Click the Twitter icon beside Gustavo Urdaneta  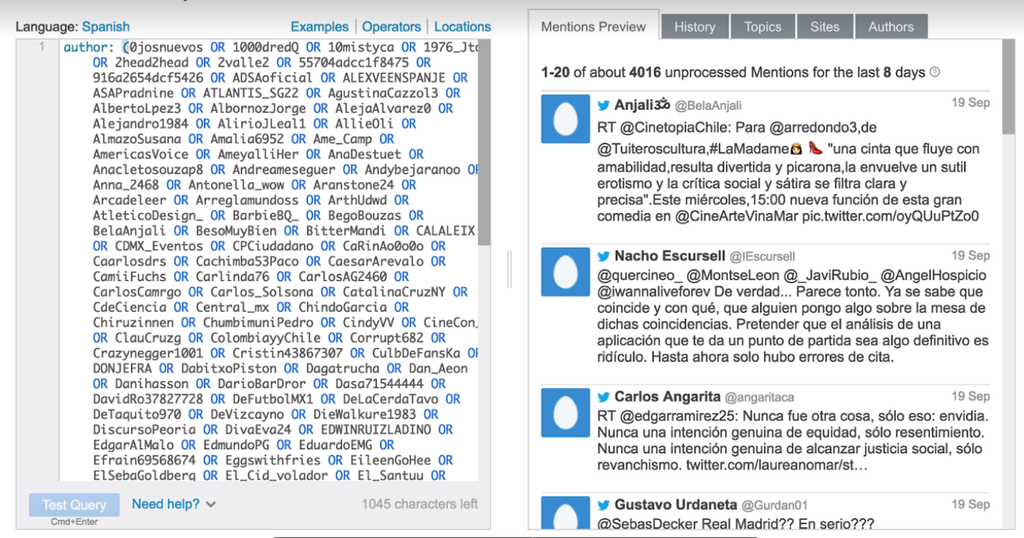coord(604,505)
